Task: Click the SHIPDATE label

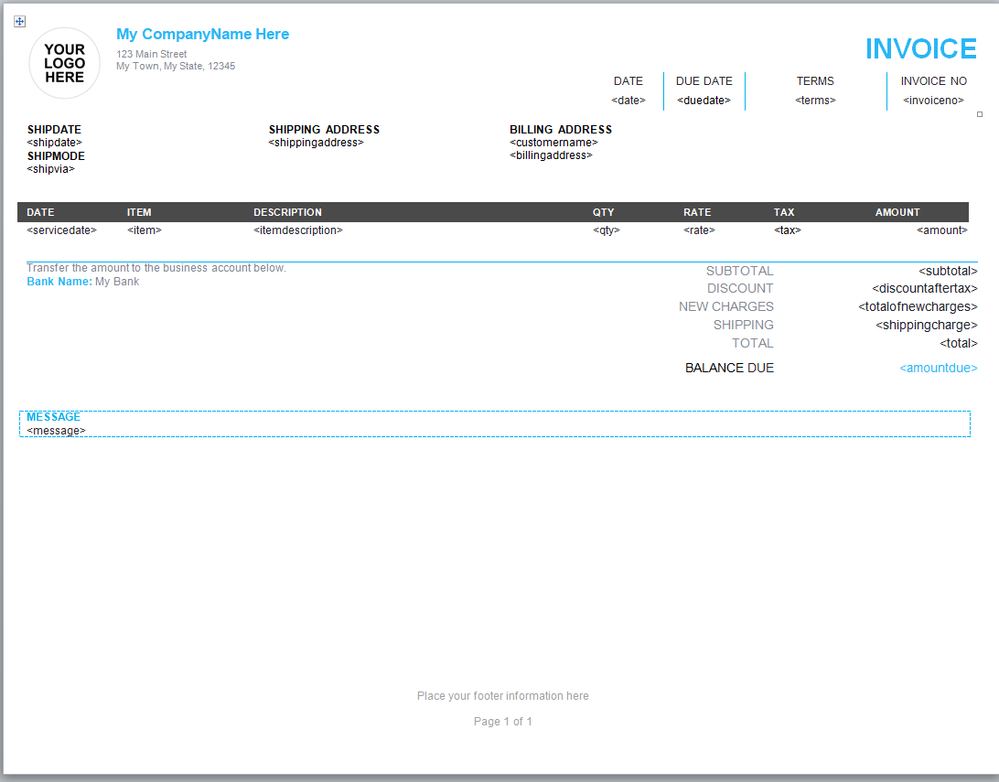Action: (54, 129)
